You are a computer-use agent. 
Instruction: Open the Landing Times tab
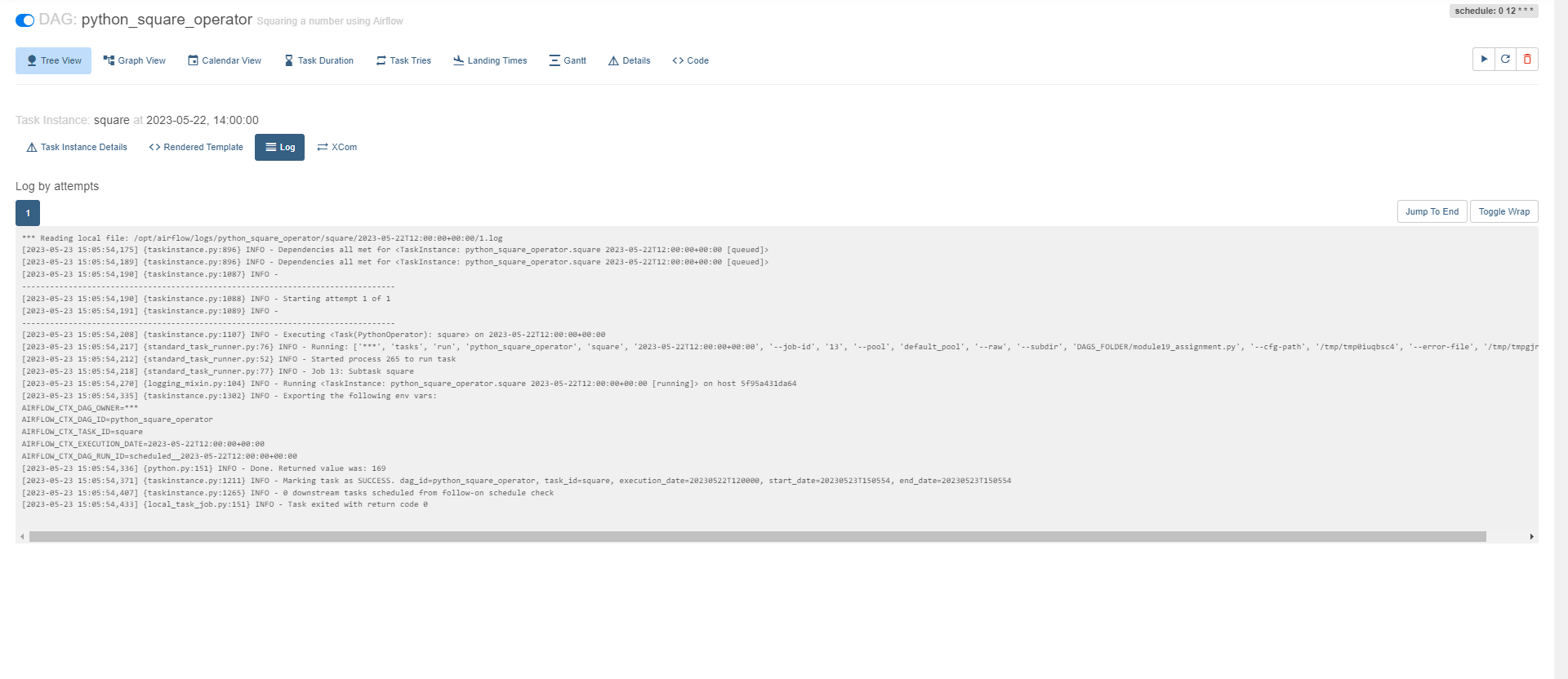490,60
